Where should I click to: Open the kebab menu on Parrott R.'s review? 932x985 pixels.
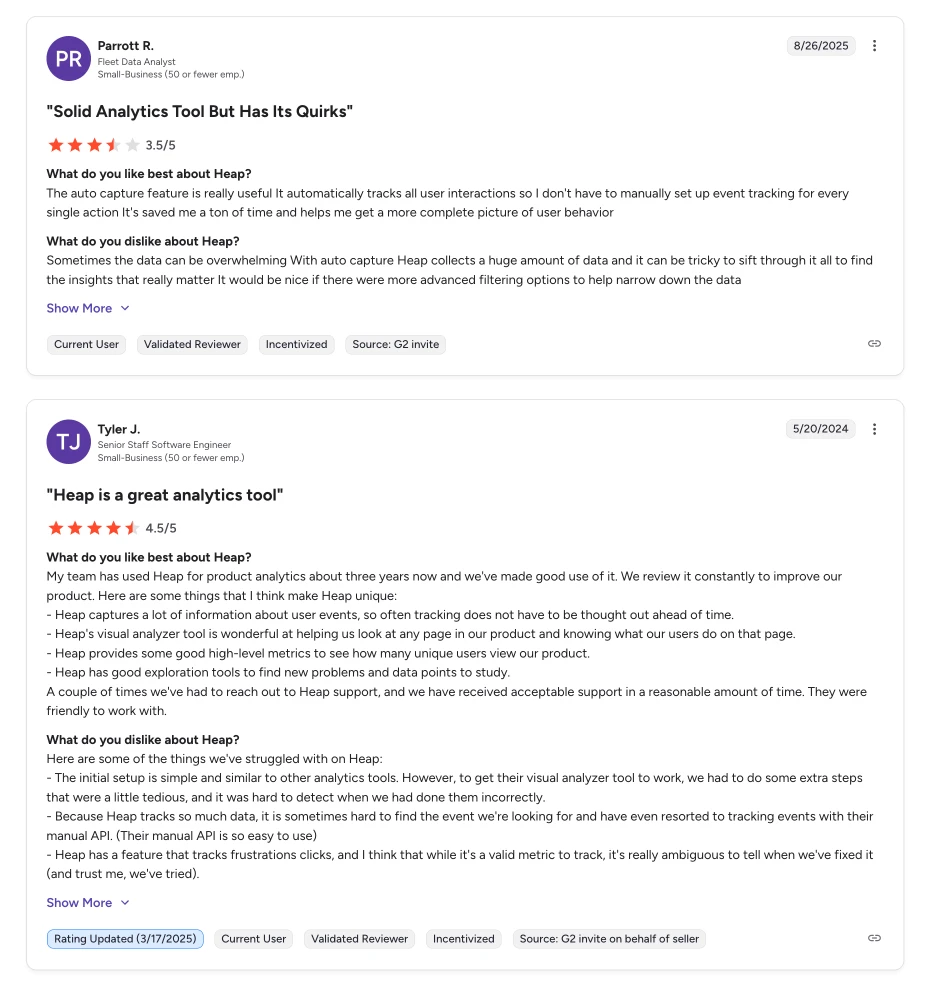click(x=874, y=45)
